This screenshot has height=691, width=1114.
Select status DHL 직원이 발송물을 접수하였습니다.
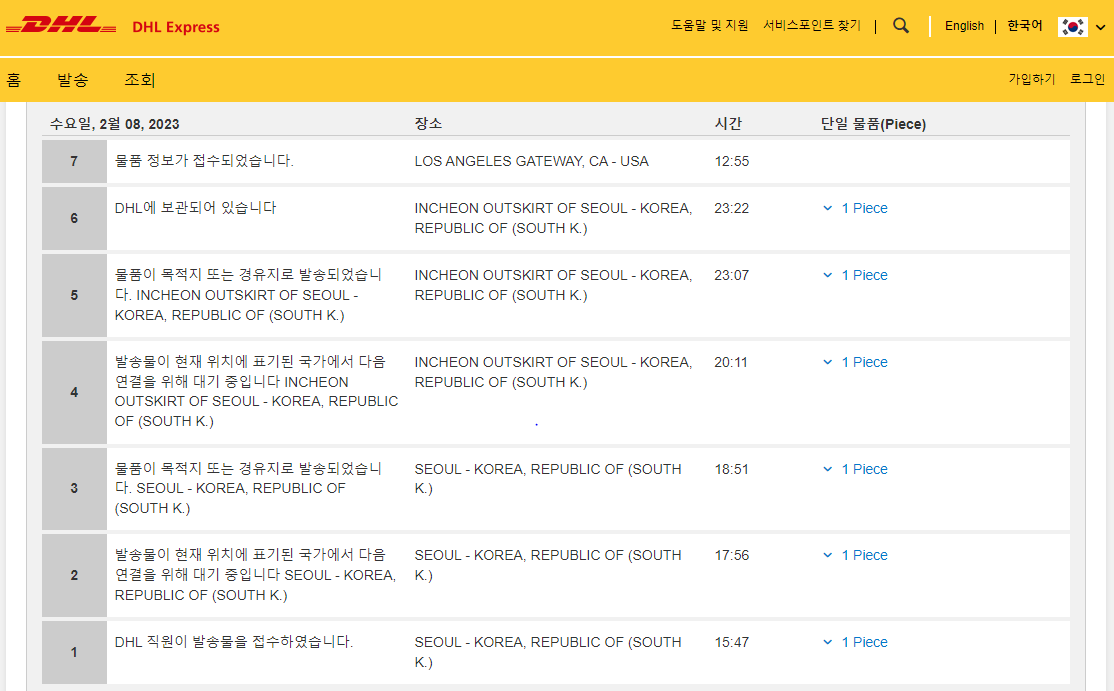pyautogui.click(x=234, y=642)
